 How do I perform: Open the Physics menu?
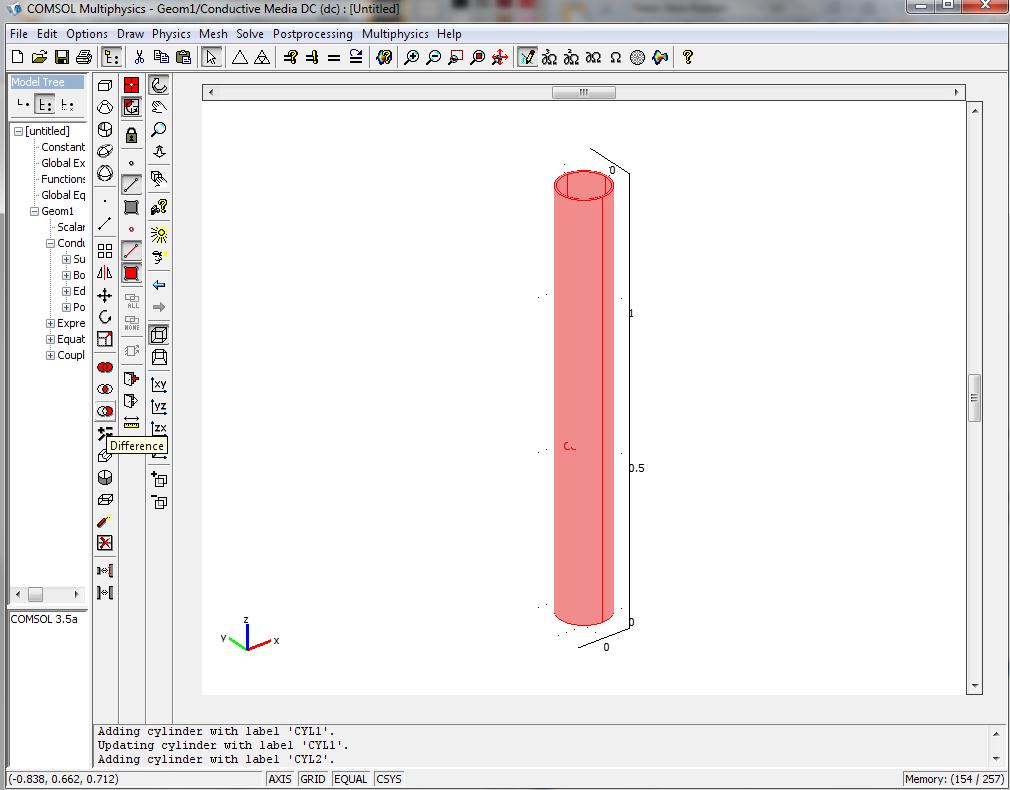pyautogui.click(x=171, y=34)
